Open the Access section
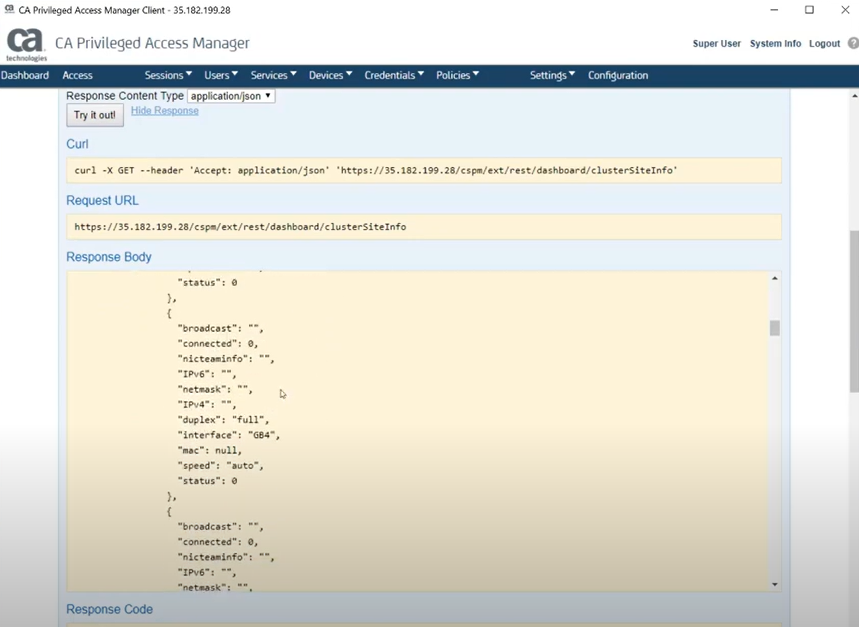The height and width of the screenshot is (627, 859). [77, 74]
